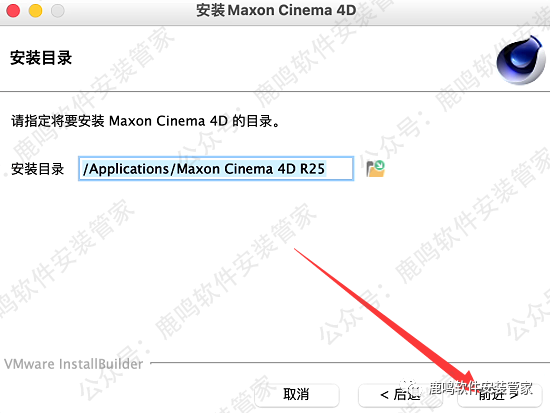Click the VMware InstallBuilder footer text
Screen dimensions: 550x413
tap(74, 364)
